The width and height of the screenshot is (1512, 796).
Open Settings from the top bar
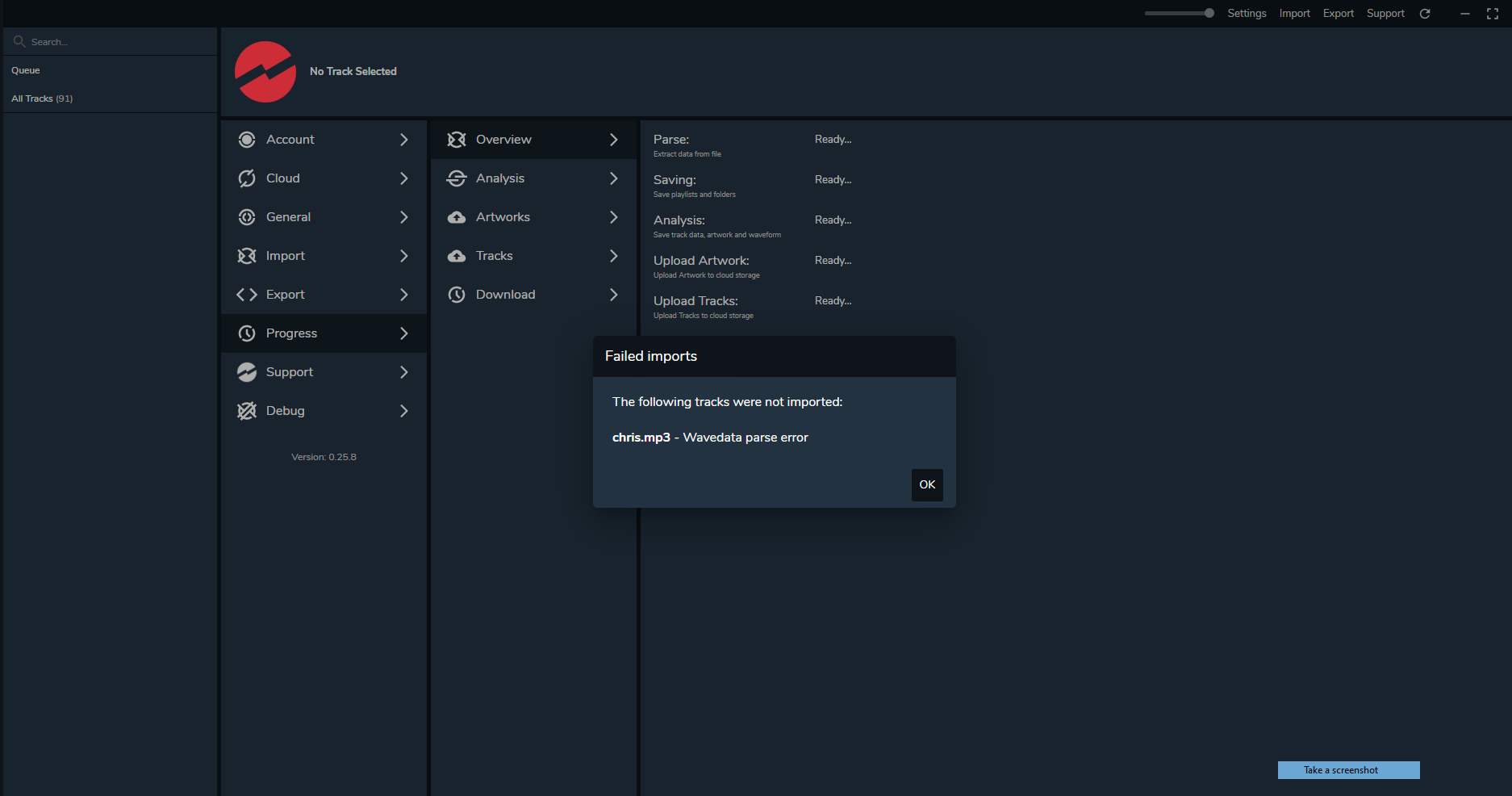[1247, 14]
